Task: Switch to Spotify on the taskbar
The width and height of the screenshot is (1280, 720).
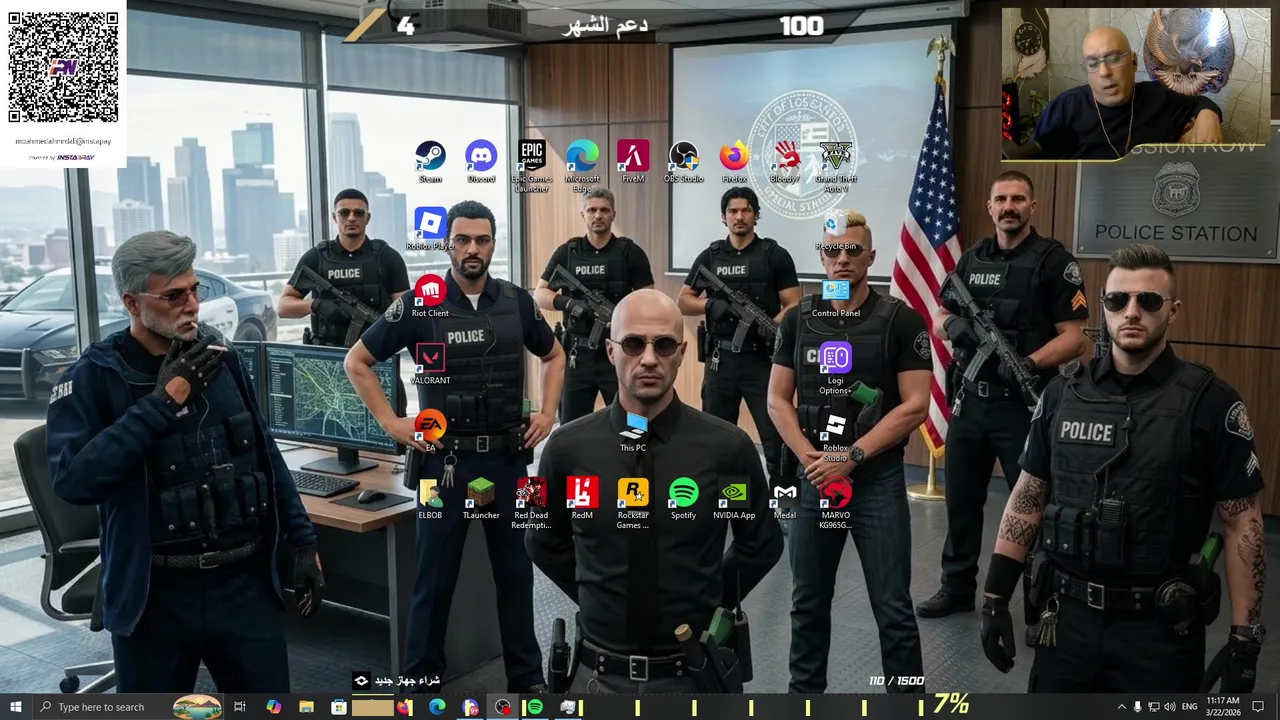Action: point(535,707)
